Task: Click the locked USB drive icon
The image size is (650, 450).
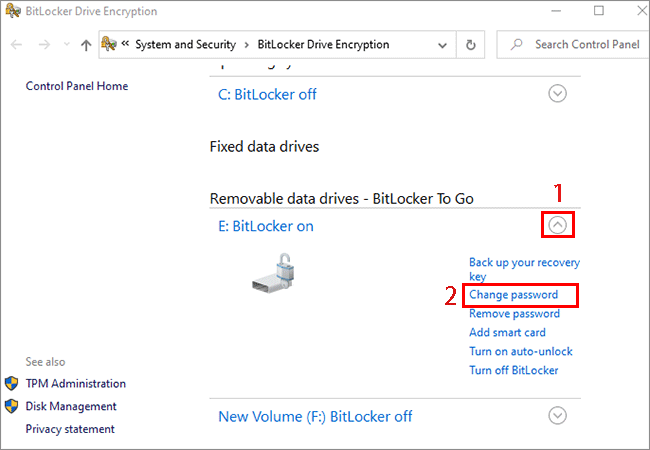Action: tap(273, 273)
